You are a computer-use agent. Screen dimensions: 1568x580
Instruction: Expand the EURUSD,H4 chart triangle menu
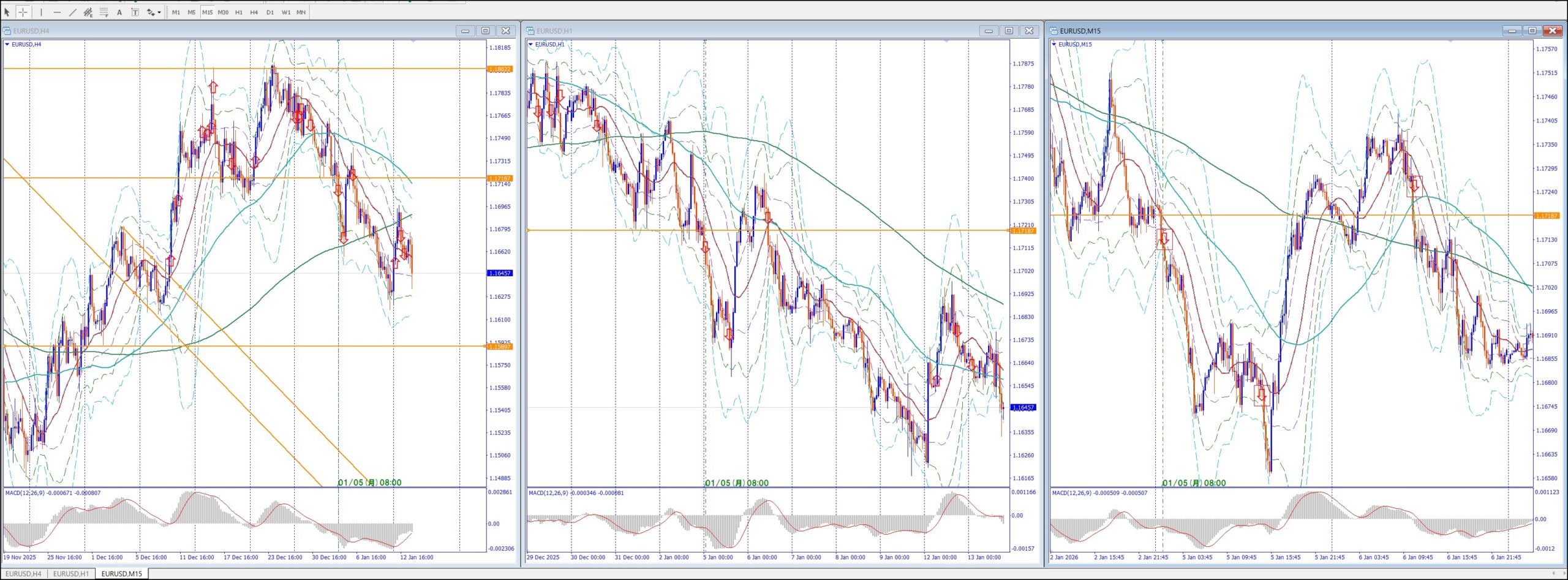(x=7, y=45)
